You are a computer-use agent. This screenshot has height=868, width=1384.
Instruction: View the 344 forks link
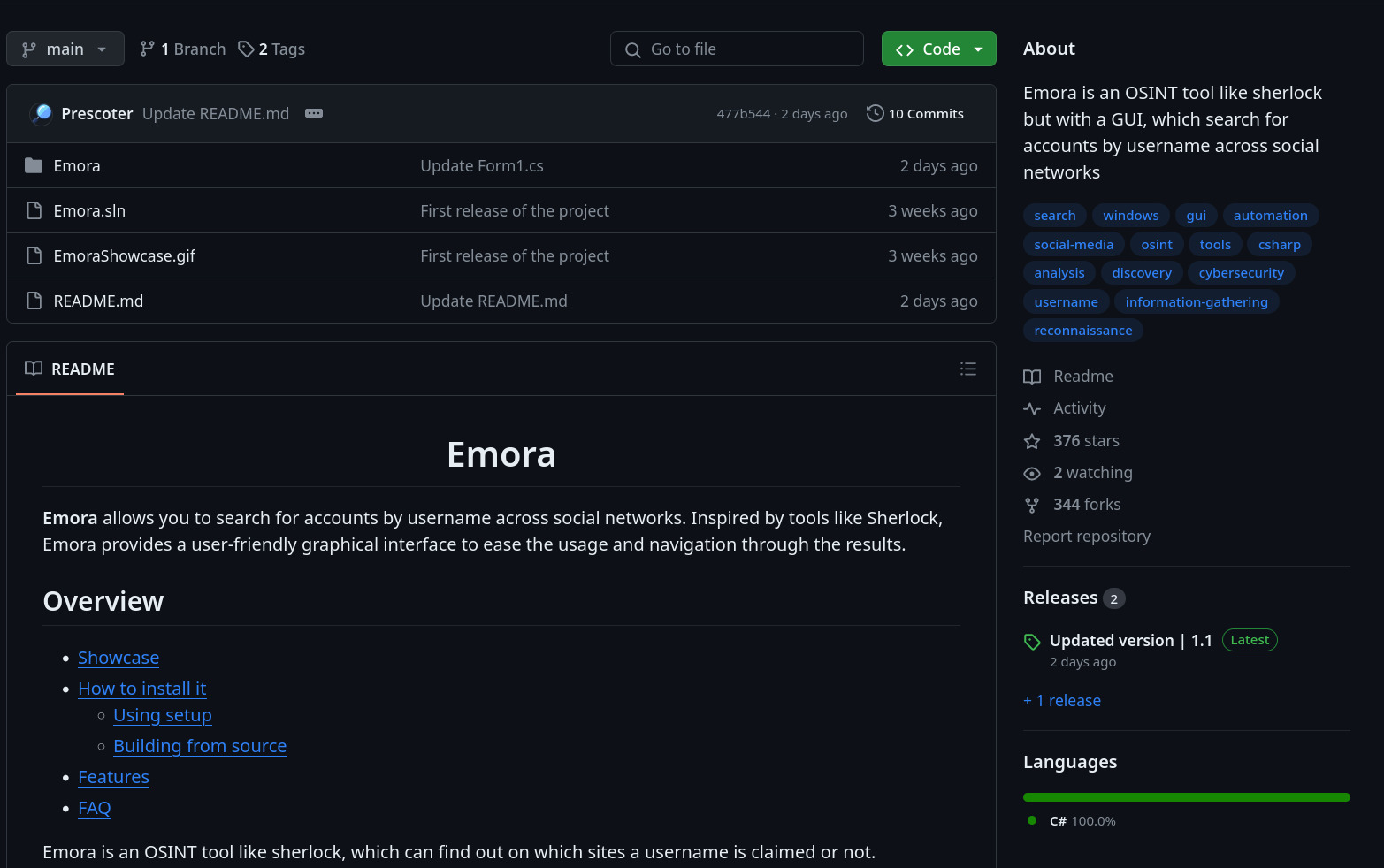1072,505
